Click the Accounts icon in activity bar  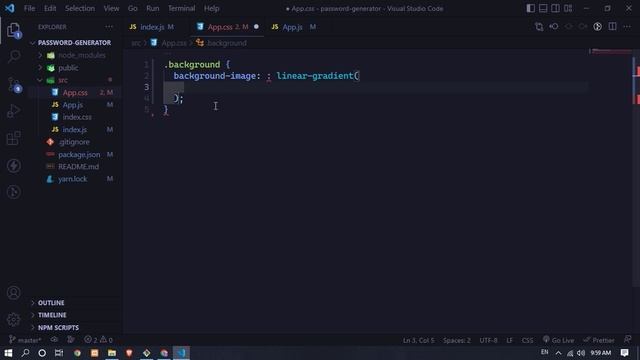tap(13, 293)
